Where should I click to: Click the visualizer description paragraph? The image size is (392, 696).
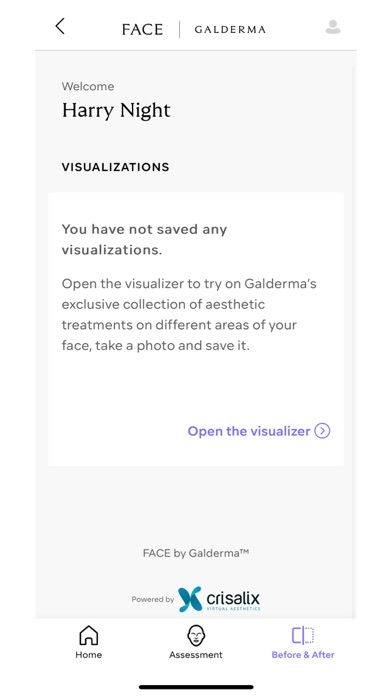tap(189, 315)
